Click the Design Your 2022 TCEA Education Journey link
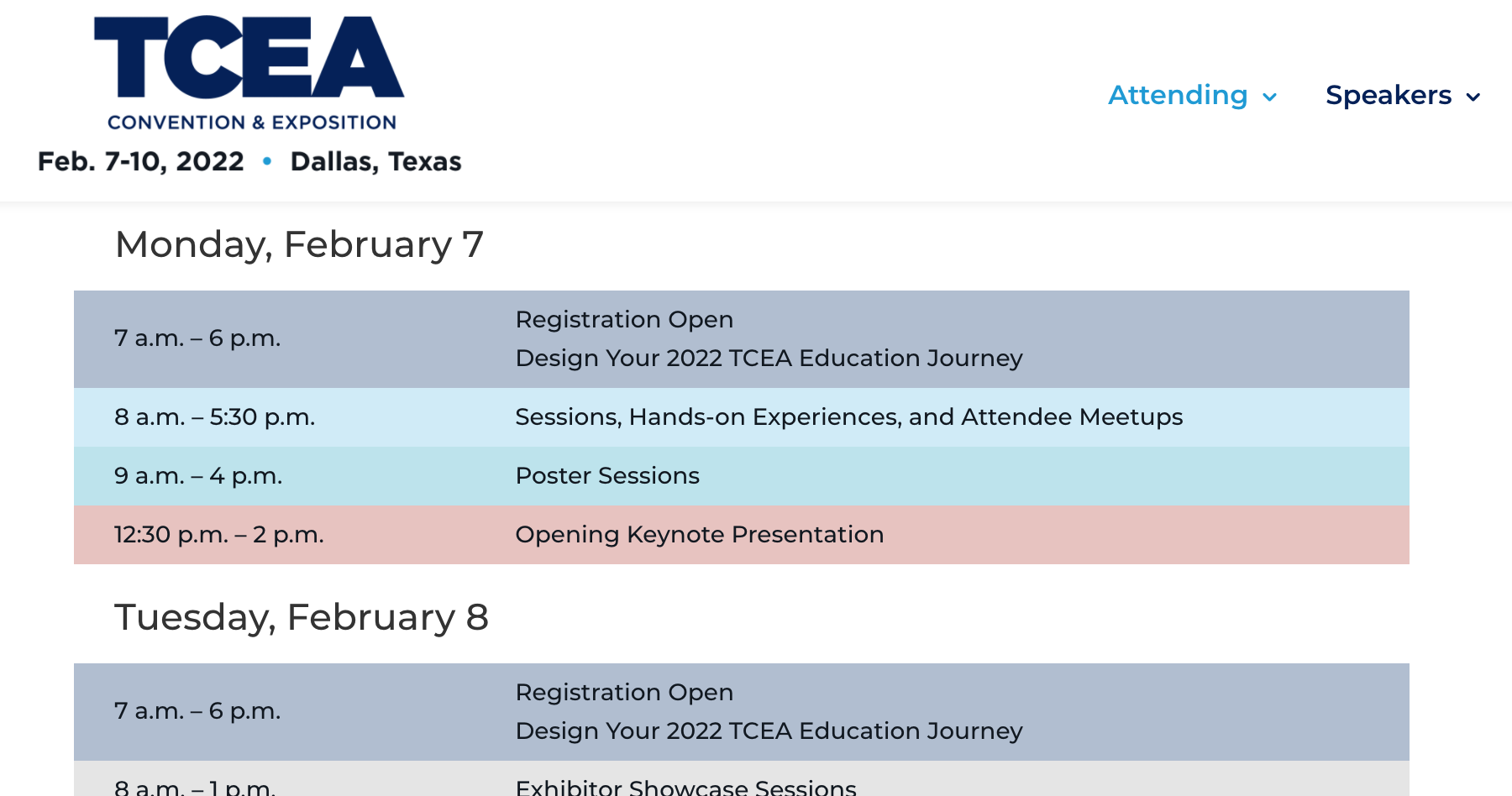Screen dimensions: 1512x796 pyautogui.click(x=769, y=359)
